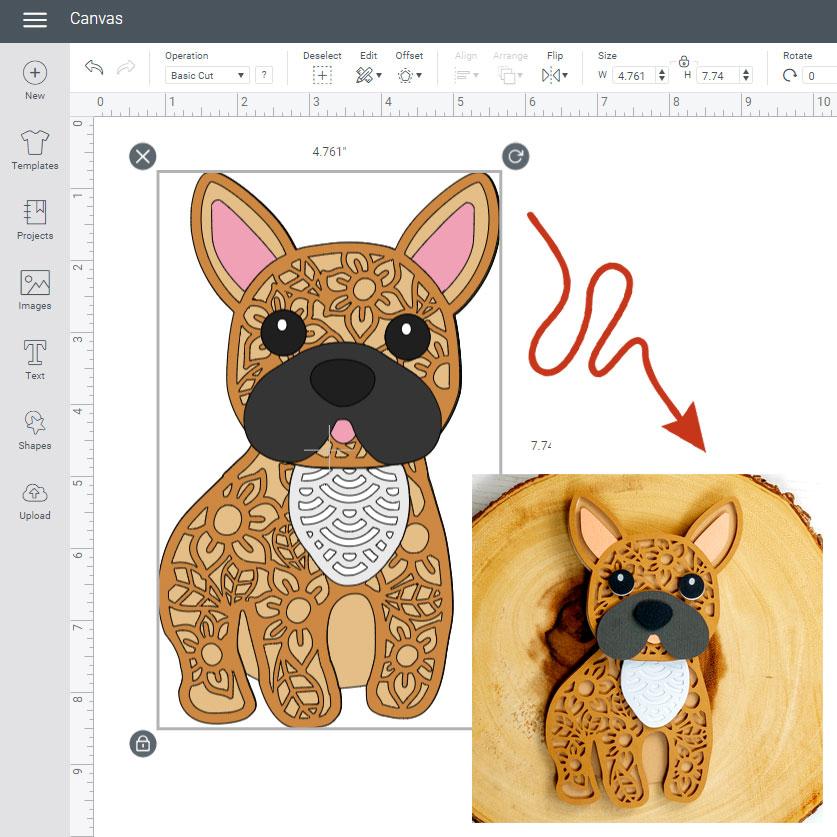
Task: Click the operation help question mark button
Action: click(264, 75)
